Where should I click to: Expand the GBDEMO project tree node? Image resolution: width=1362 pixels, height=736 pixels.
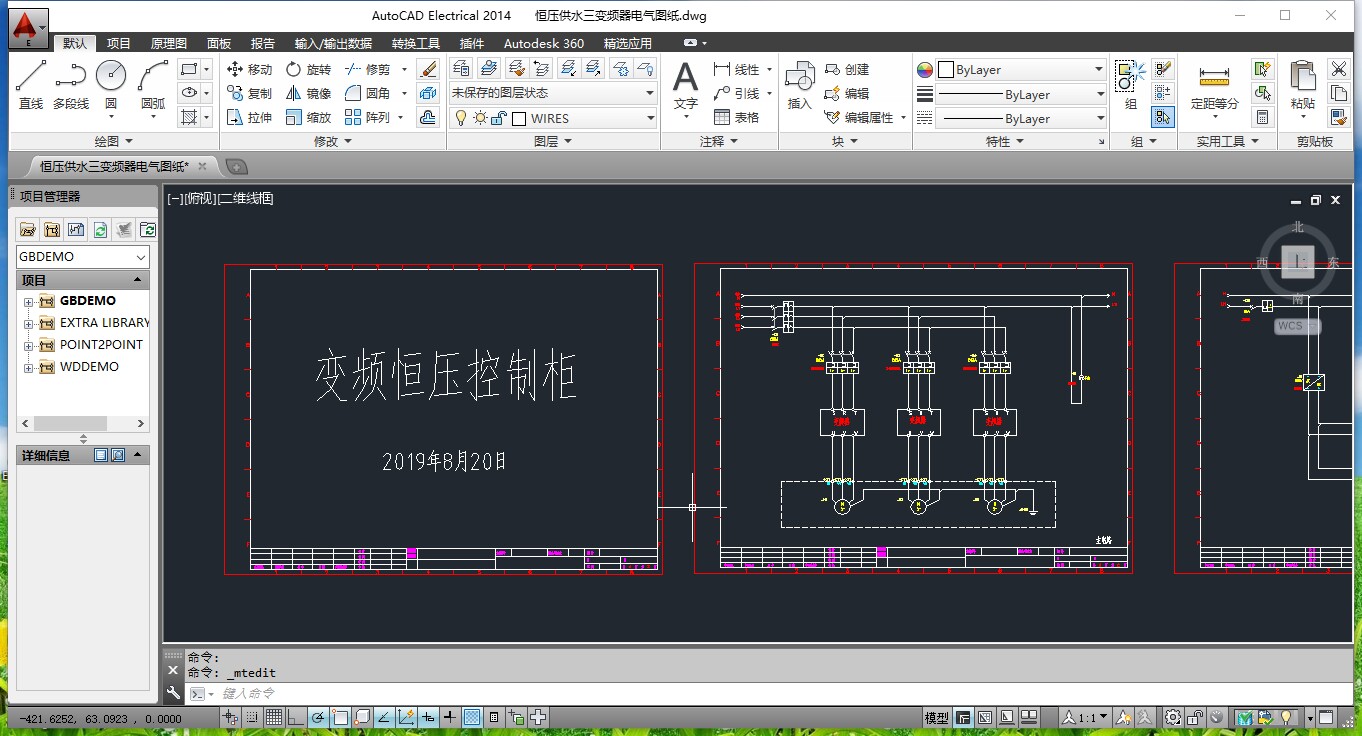click(29, 301)
